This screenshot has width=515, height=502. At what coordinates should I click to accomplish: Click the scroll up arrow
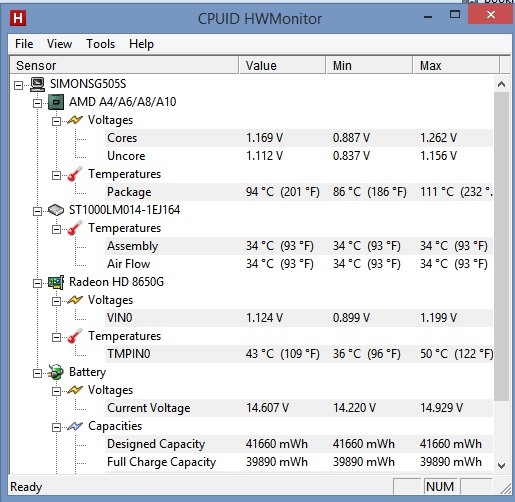pos(501,84)
